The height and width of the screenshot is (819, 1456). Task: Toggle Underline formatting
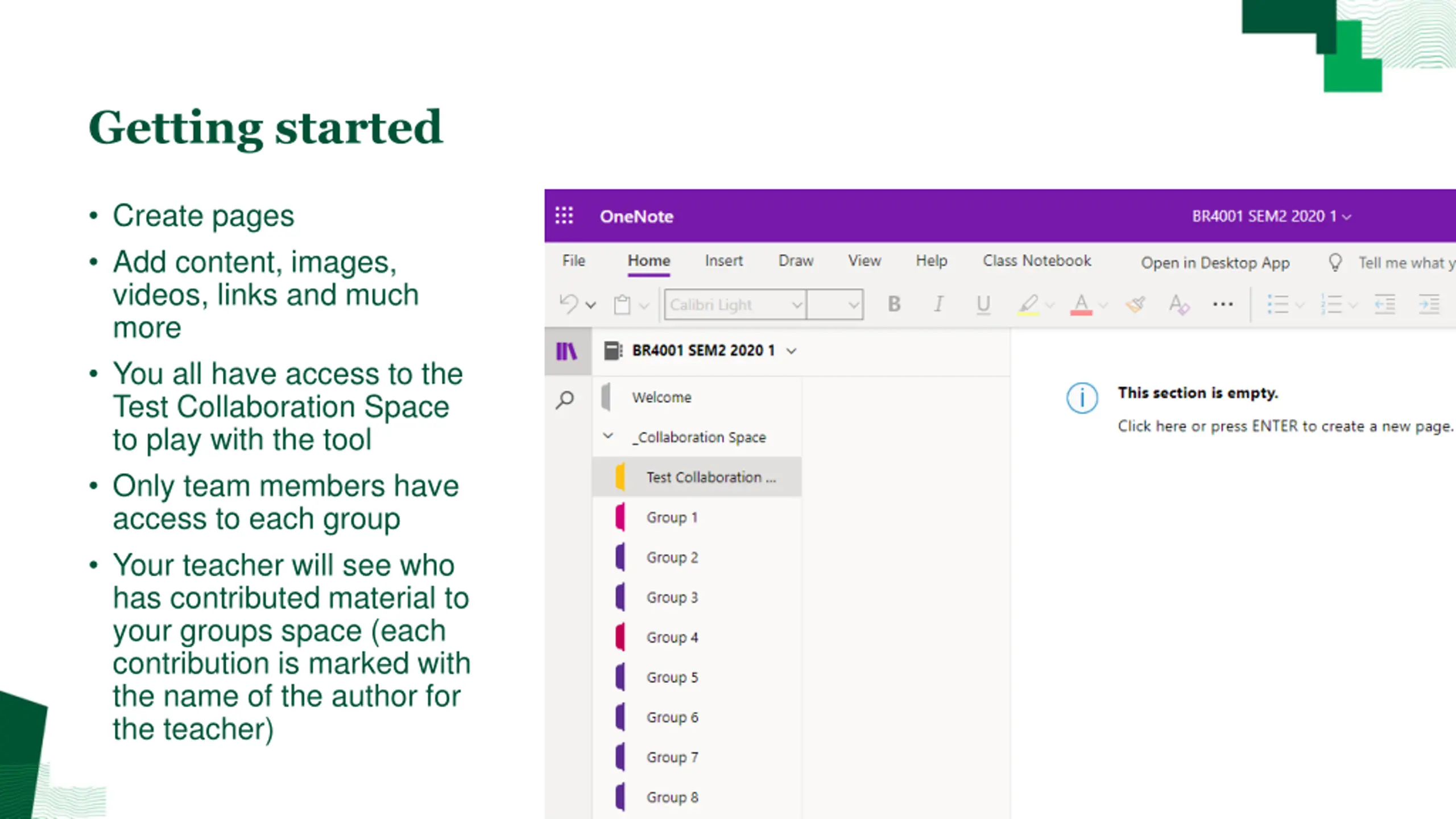click(x=983, y=304)
